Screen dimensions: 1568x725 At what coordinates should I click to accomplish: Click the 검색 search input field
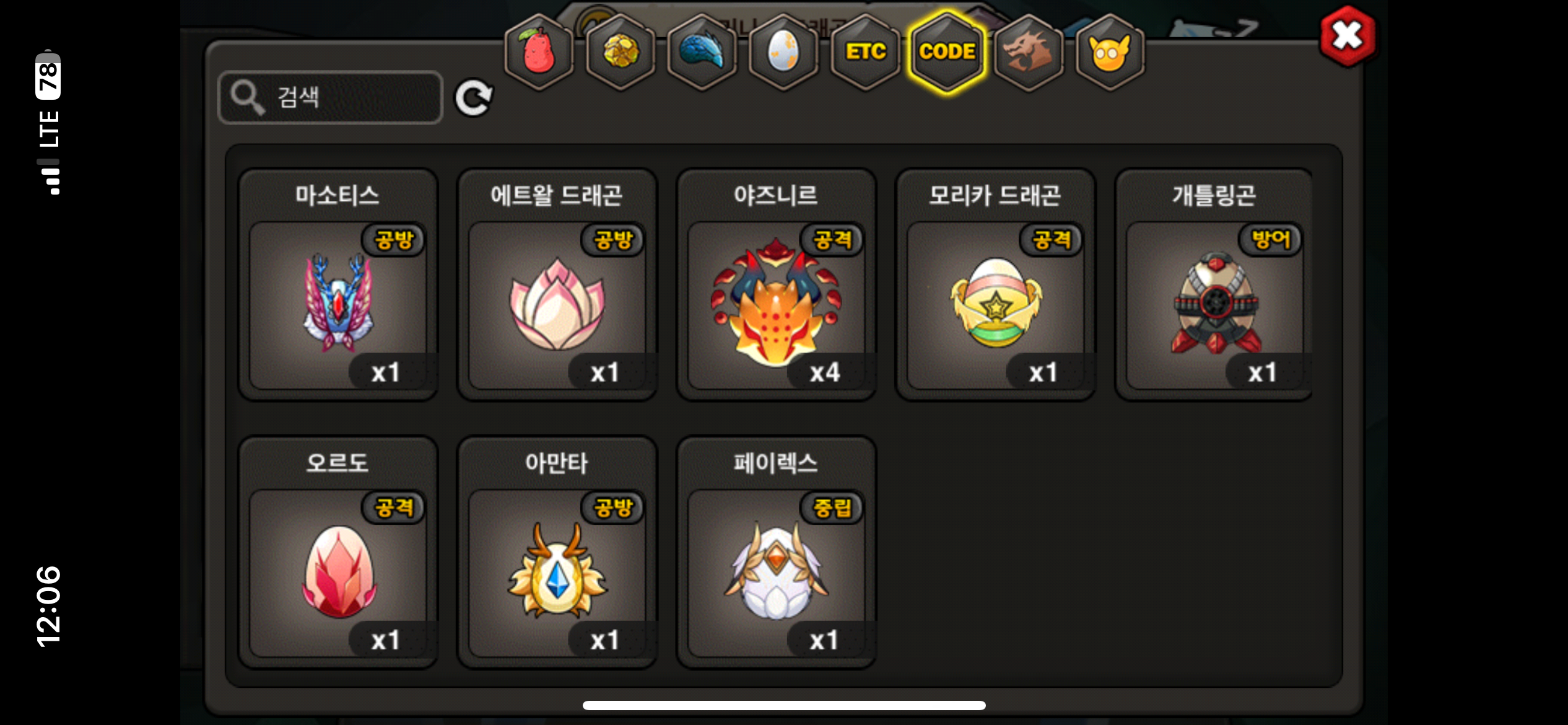point(331,97)
